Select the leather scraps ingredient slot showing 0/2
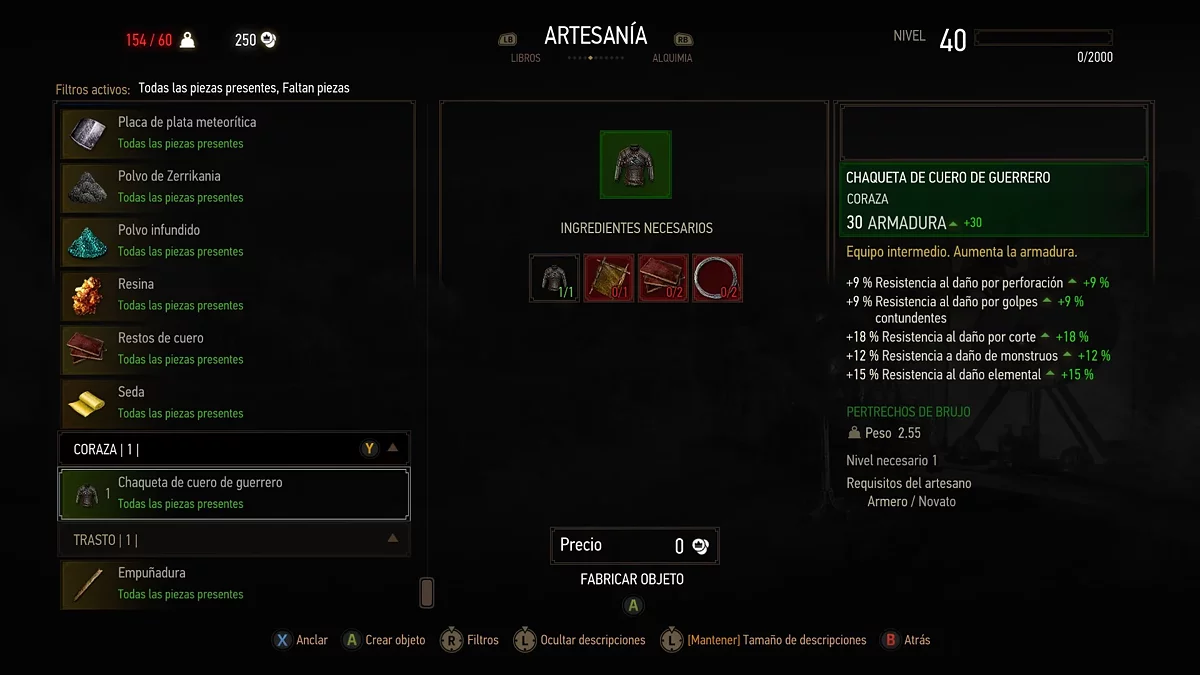Screen dimensions: 1200x675 click(x=663, y=278)
